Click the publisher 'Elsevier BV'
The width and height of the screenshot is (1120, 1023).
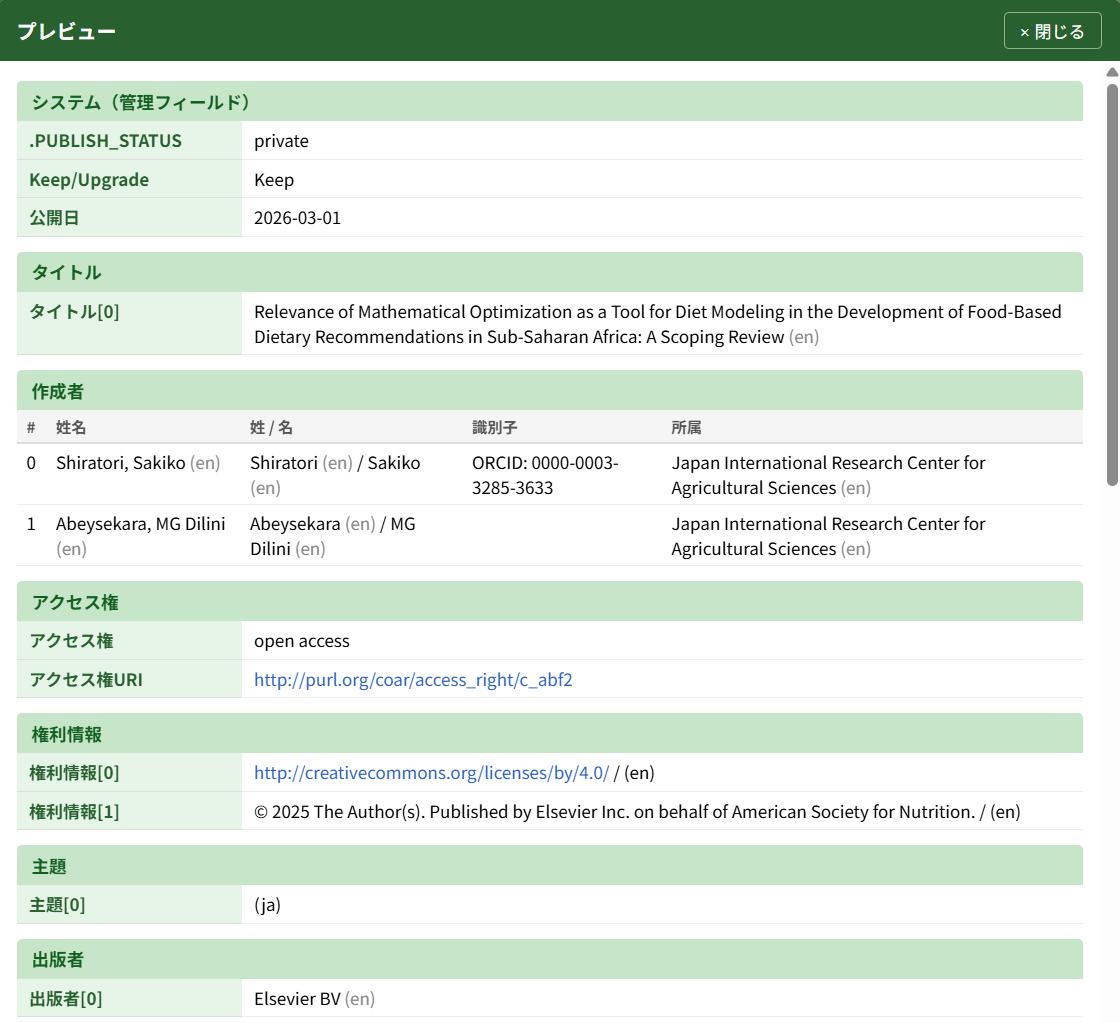297,999
